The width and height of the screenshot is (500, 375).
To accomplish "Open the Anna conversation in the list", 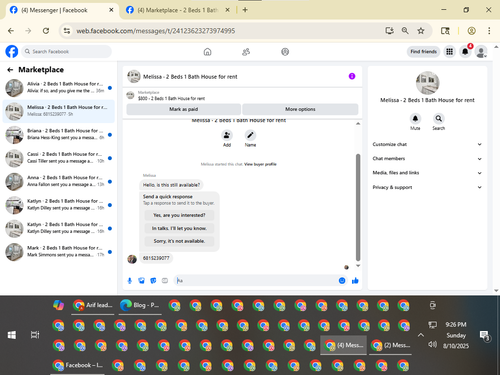I will pos(59,181).
